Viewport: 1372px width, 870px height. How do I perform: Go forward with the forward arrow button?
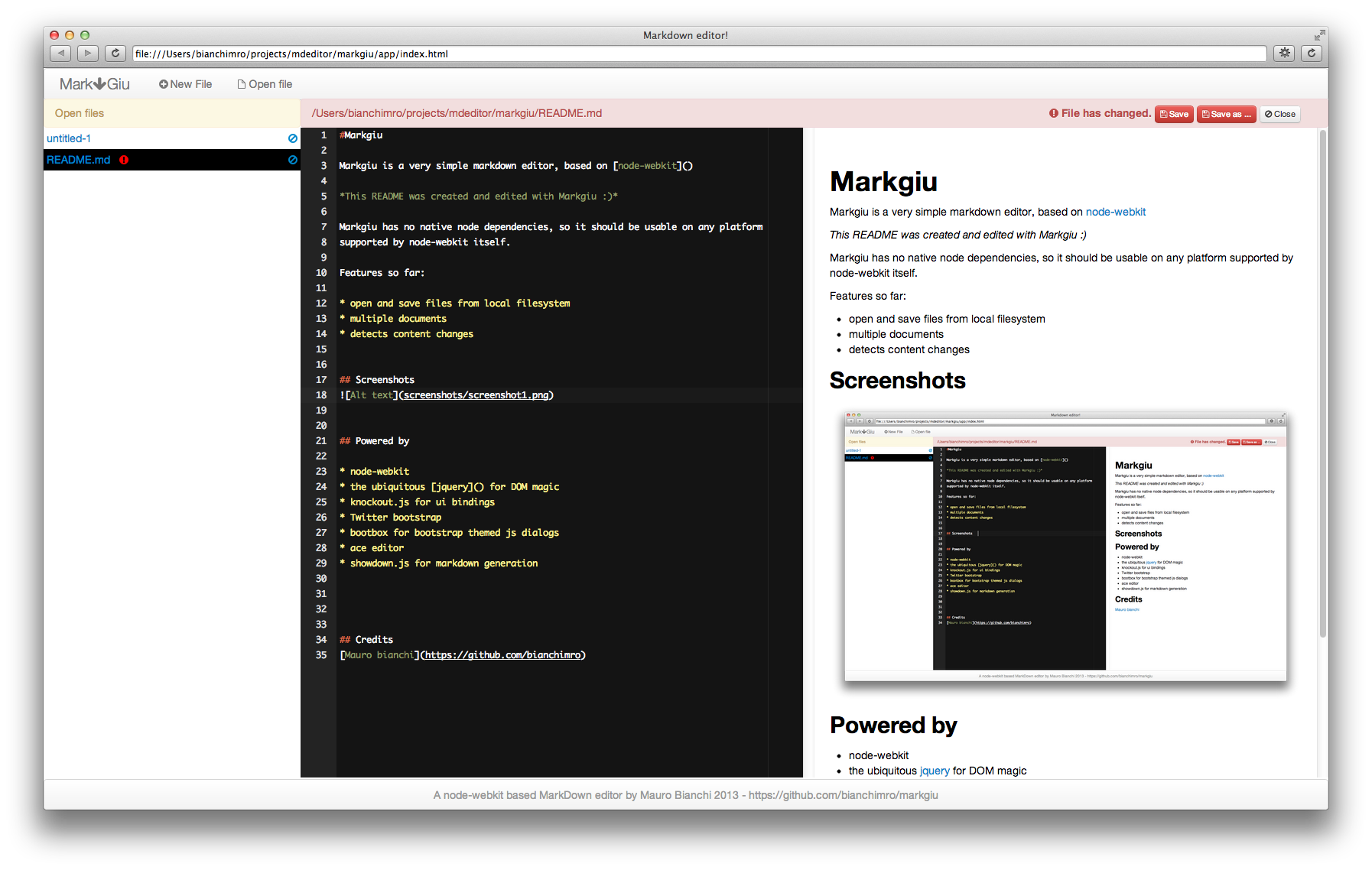(x=88, y=53)
